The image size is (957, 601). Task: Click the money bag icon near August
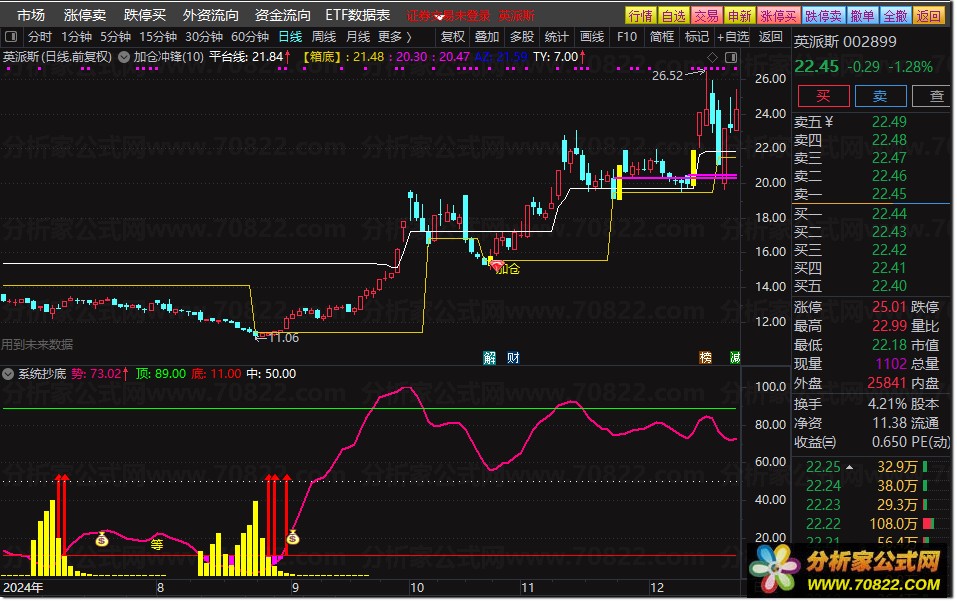[102, 539]
